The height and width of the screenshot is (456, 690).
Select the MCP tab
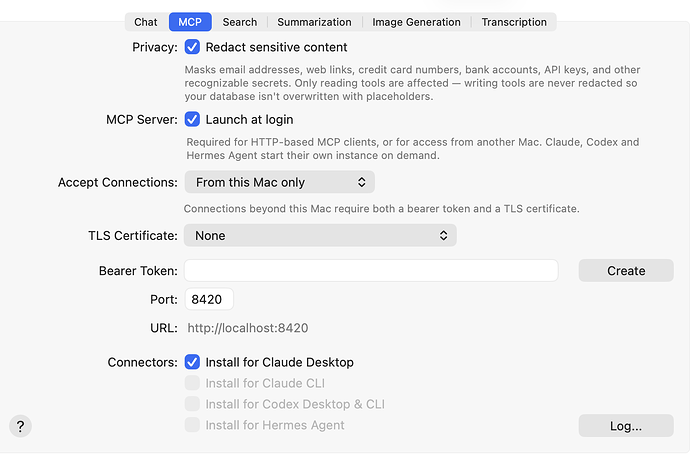(190, 22)
